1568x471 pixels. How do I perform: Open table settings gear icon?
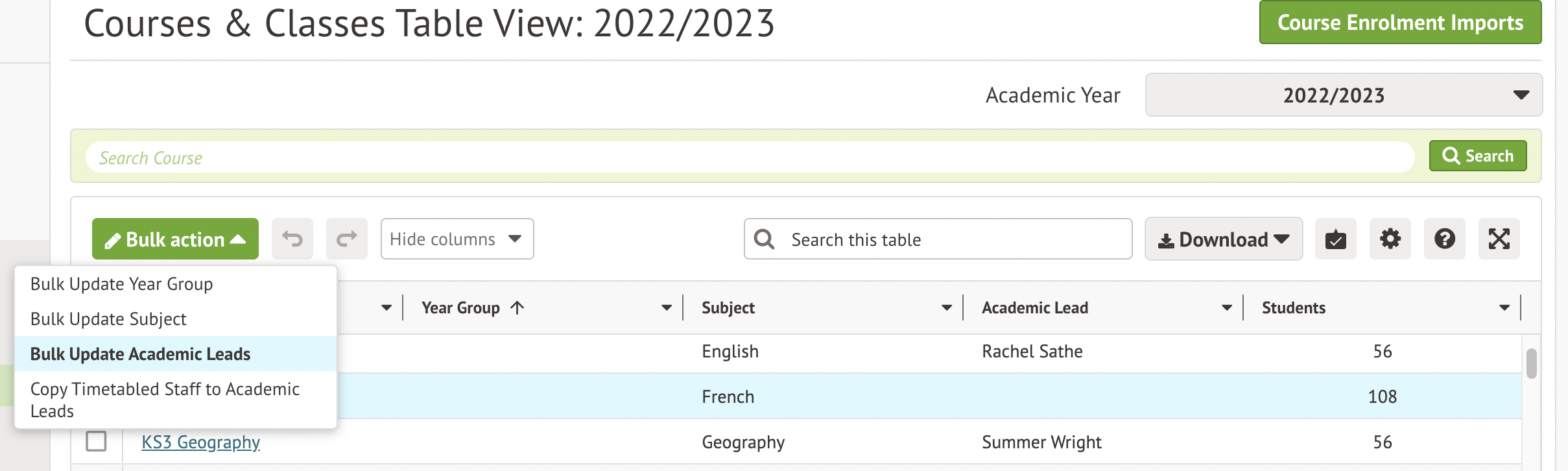(x=1390, y=239)
